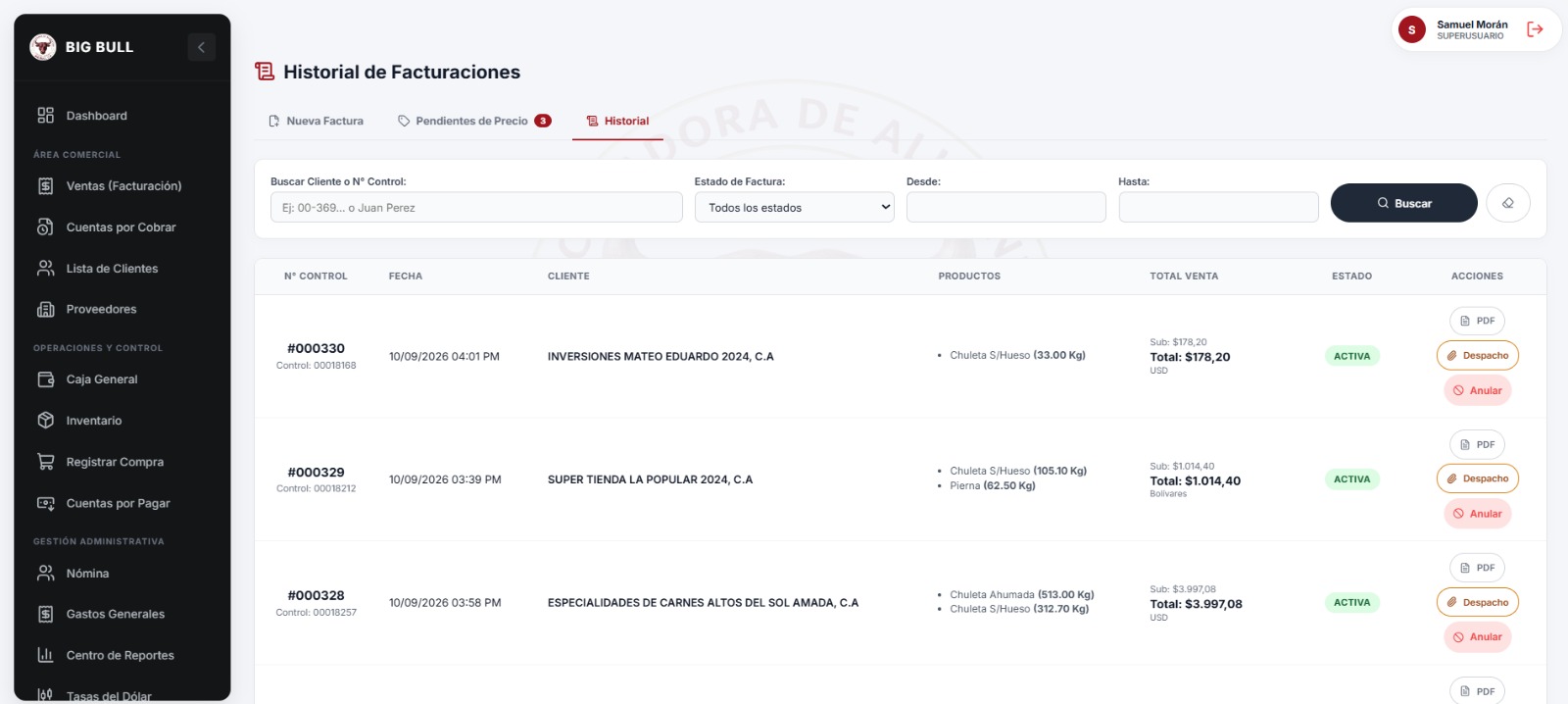Clear filters with the eraser icon button

pos(1508,203)
